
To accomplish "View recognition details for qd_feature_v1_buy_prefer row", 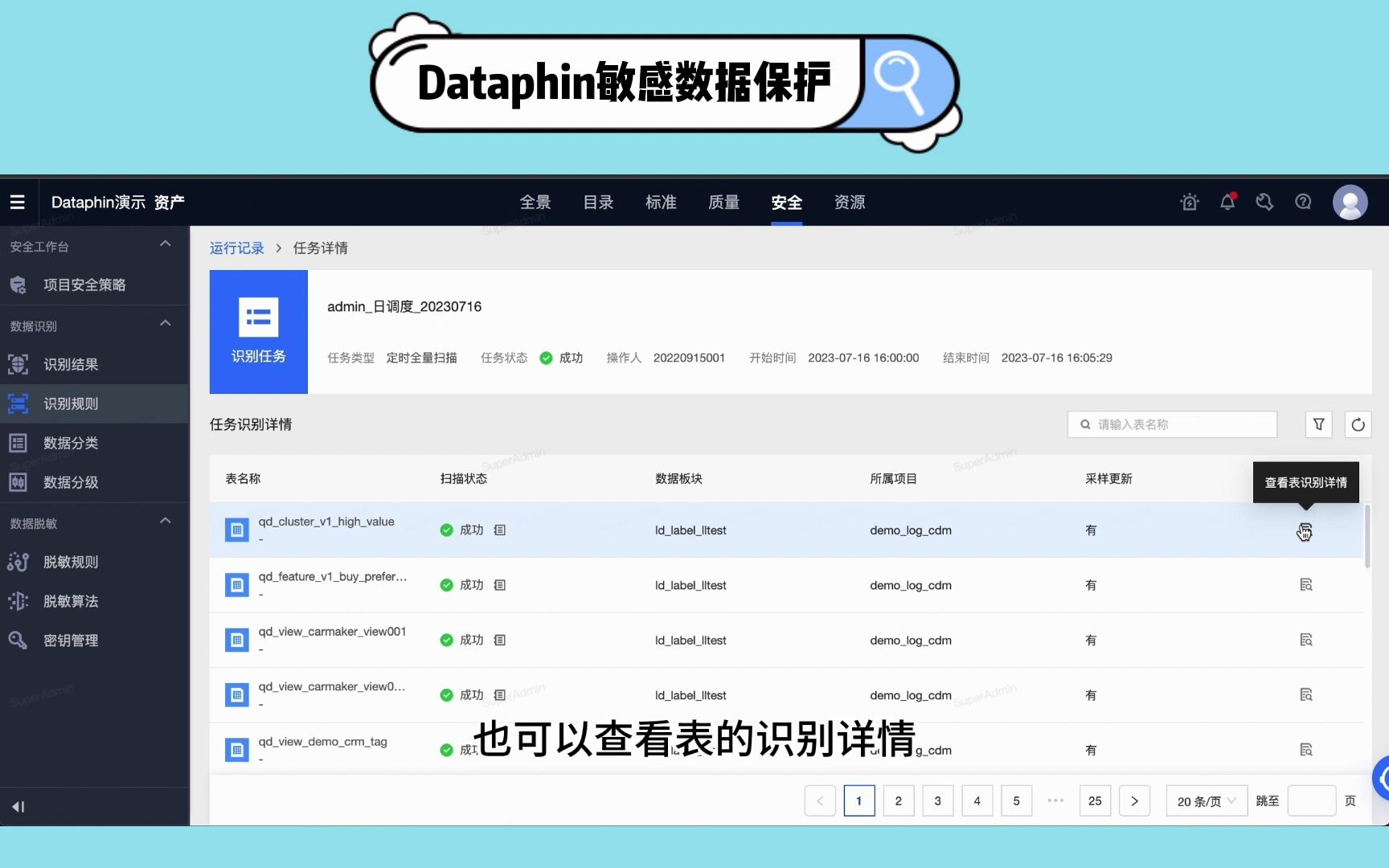I will coord(1306,585).
